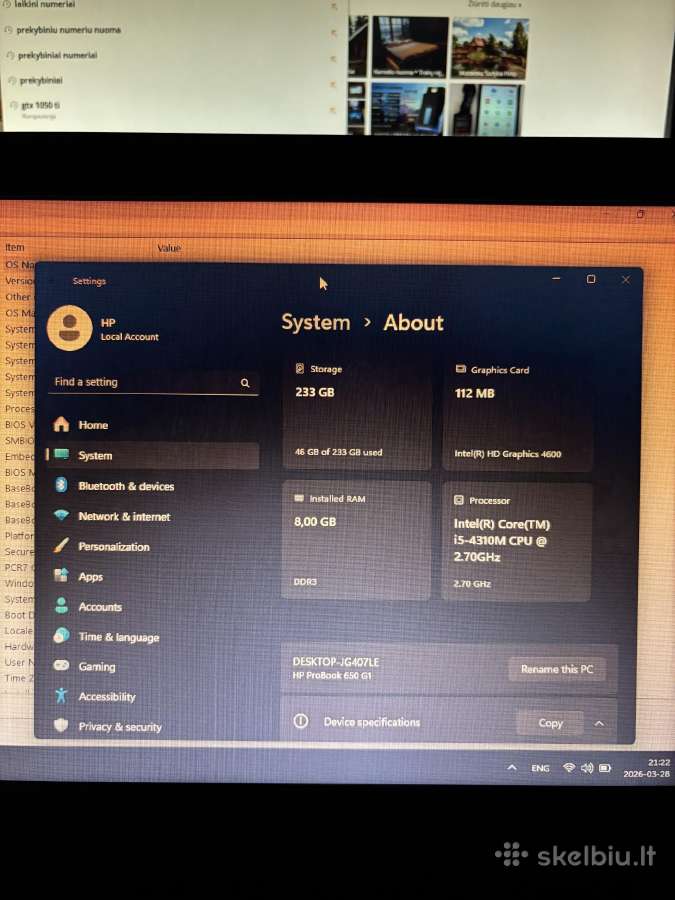Screen dimensions: 675x900
Task: Click the Time & language globe icon
Action: (61, 635)
